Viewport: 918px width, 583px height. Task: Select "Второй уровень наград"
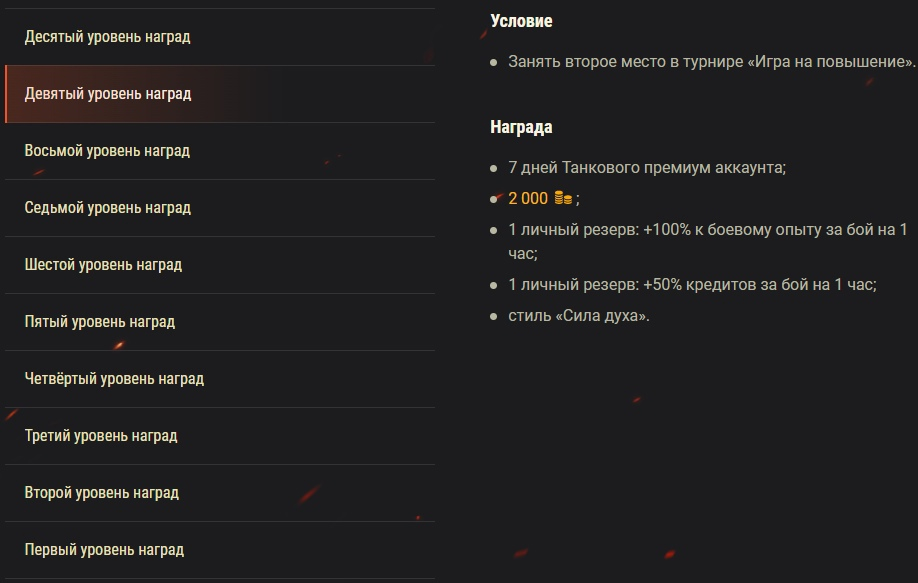(102, 493)
